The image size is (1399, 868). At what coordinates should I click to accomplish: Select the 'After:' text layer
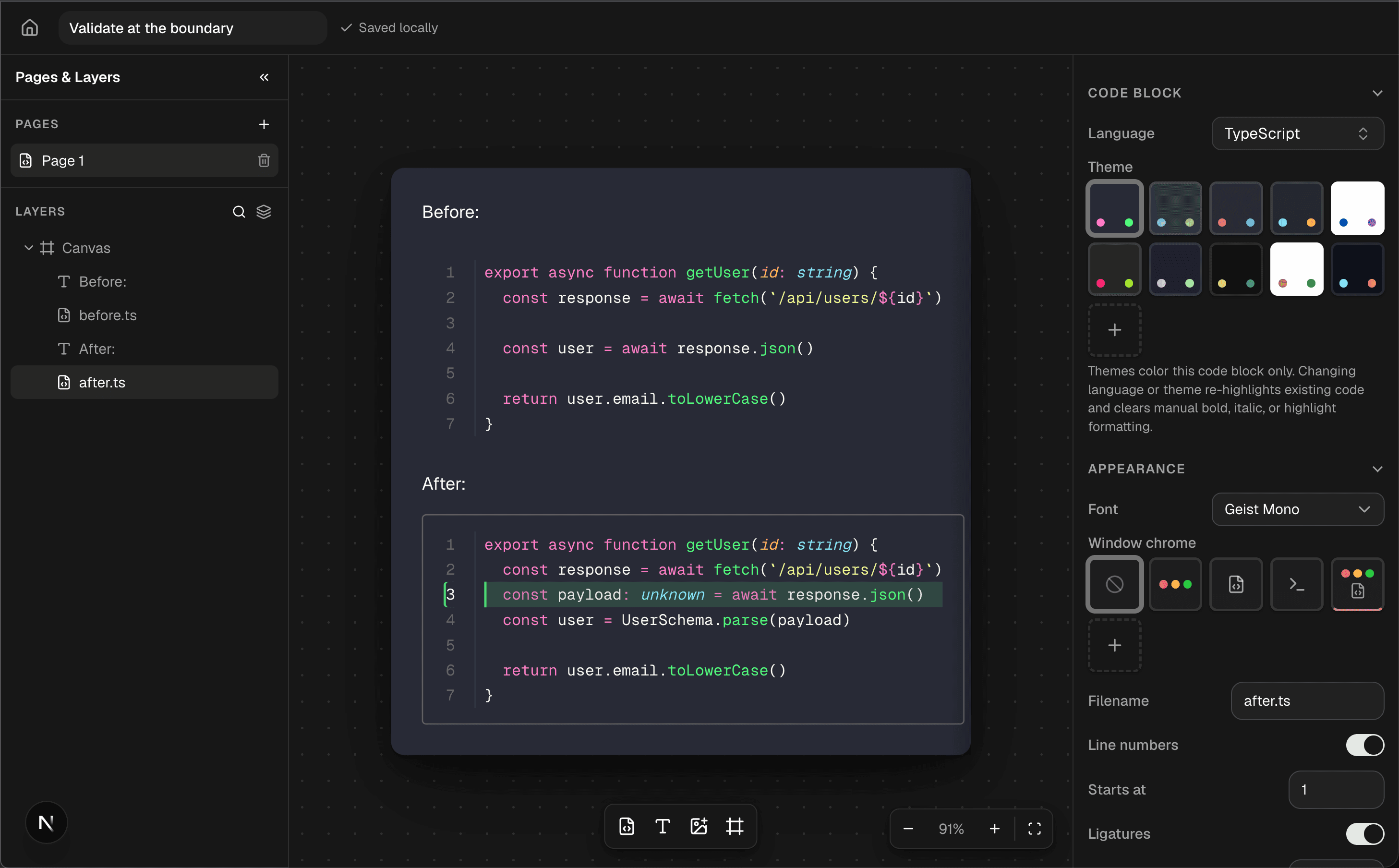coord(144,349)
